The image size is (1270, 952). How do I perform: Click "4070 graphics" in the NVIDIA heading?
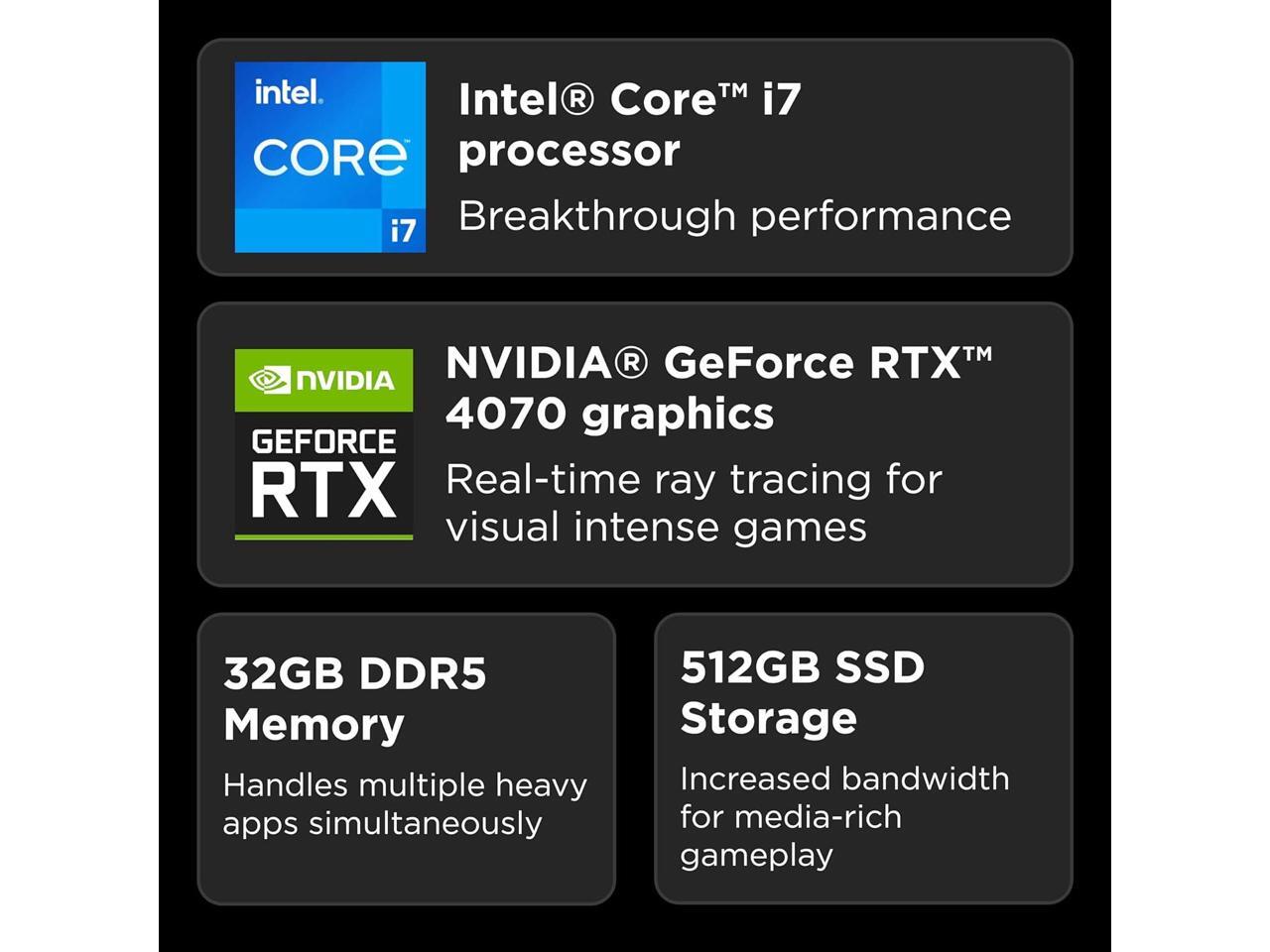click(x=609, y=414)
